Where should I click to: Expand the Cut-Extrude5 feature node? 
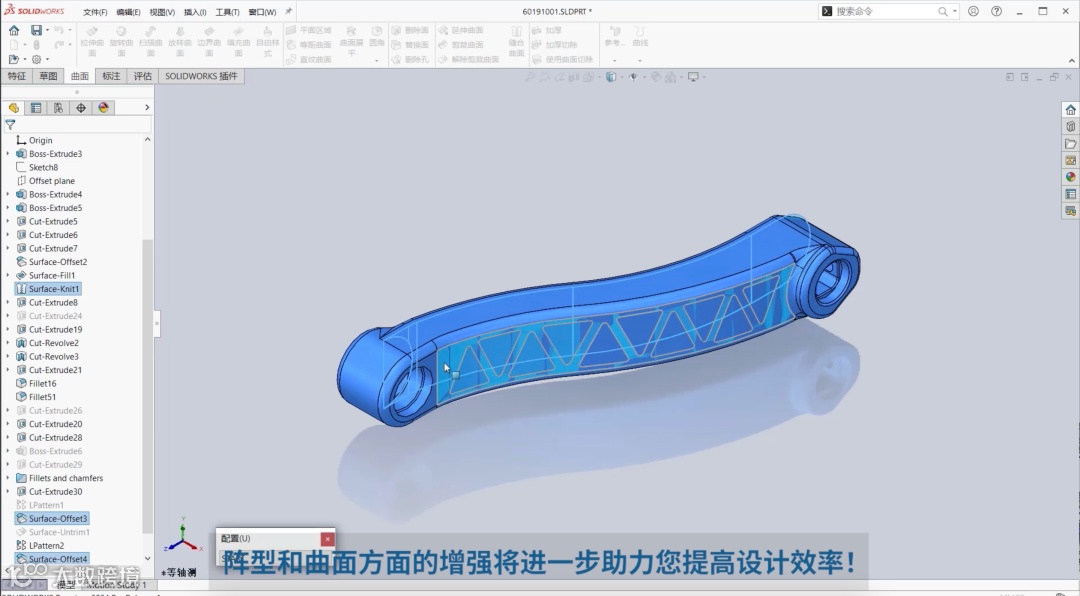pos(8,221)
